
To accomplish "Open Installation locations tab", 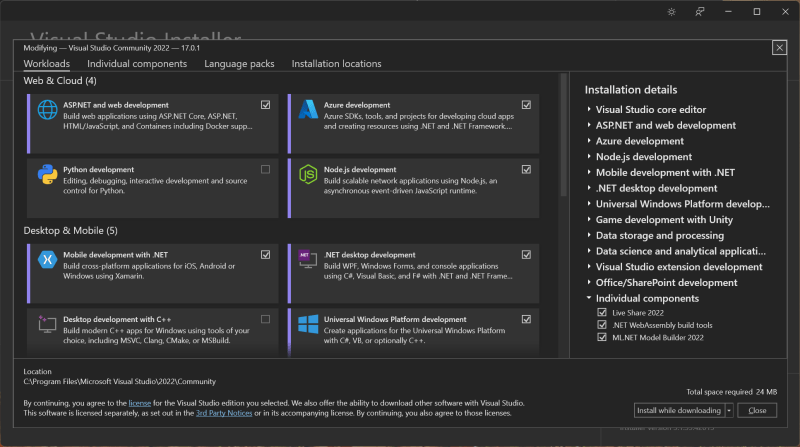I will pyautogui.click(x=336, y=64).
